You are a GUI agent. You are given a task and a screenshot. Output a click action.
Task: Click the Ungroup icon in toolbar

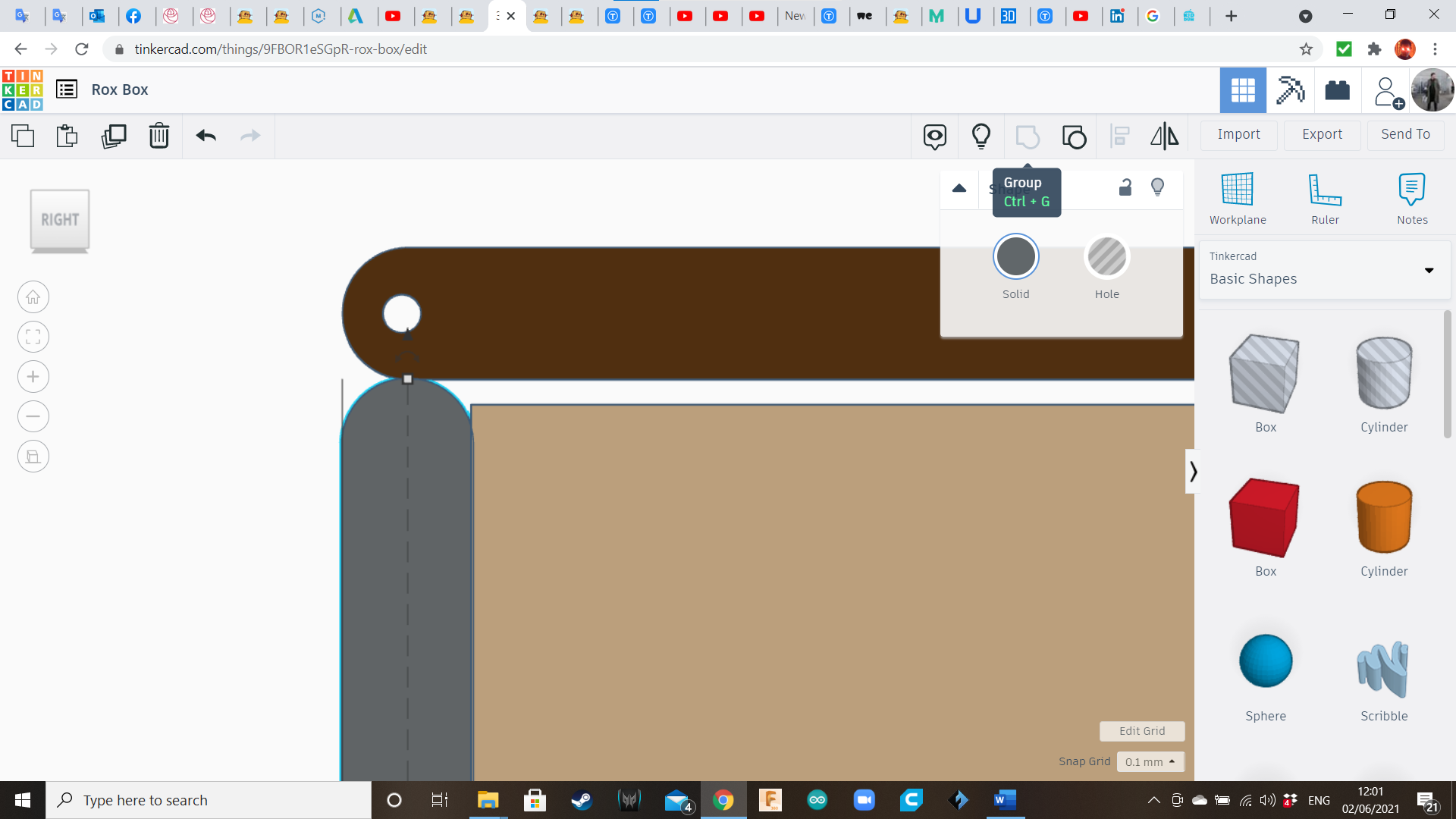click(1074, 136)
